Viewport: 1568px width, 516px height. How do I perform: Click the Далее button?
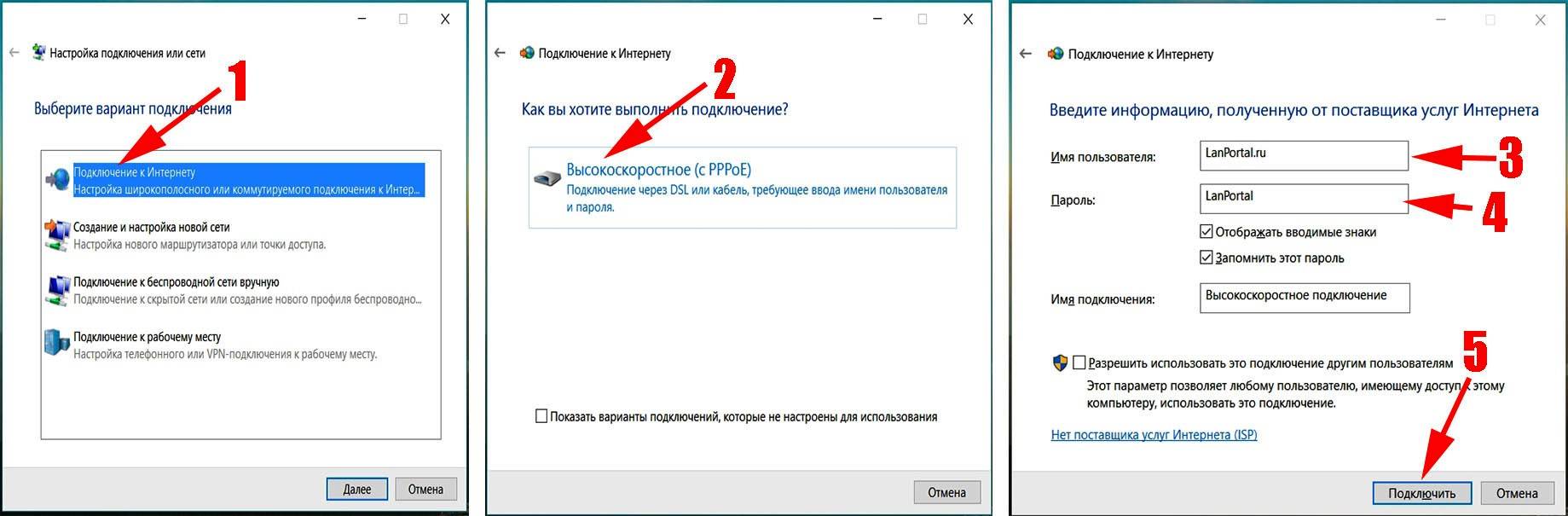pyautogui.click(x=357, y=490)
